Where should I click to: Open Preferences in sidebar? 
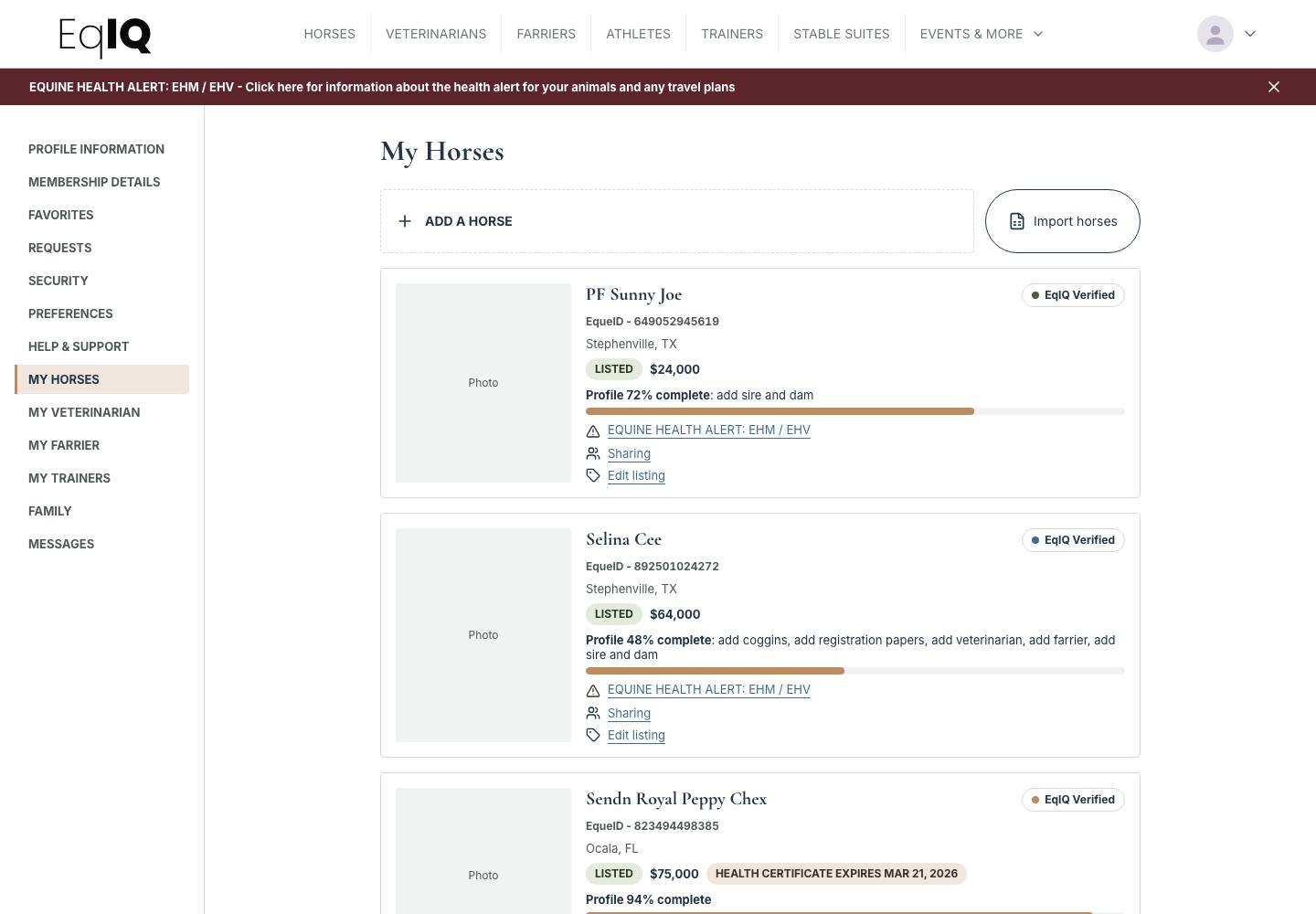point(70,314)
